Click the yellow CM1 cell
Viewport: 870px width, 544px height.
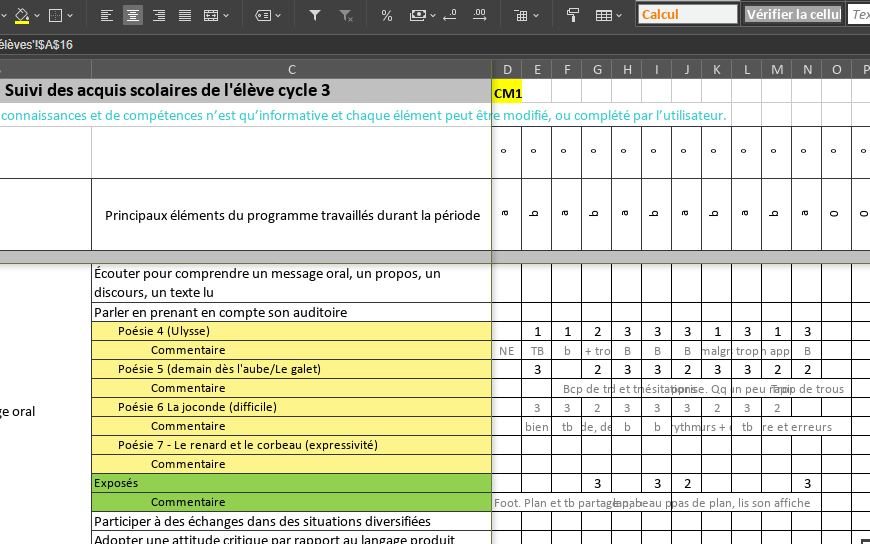(x=507, y=91)
